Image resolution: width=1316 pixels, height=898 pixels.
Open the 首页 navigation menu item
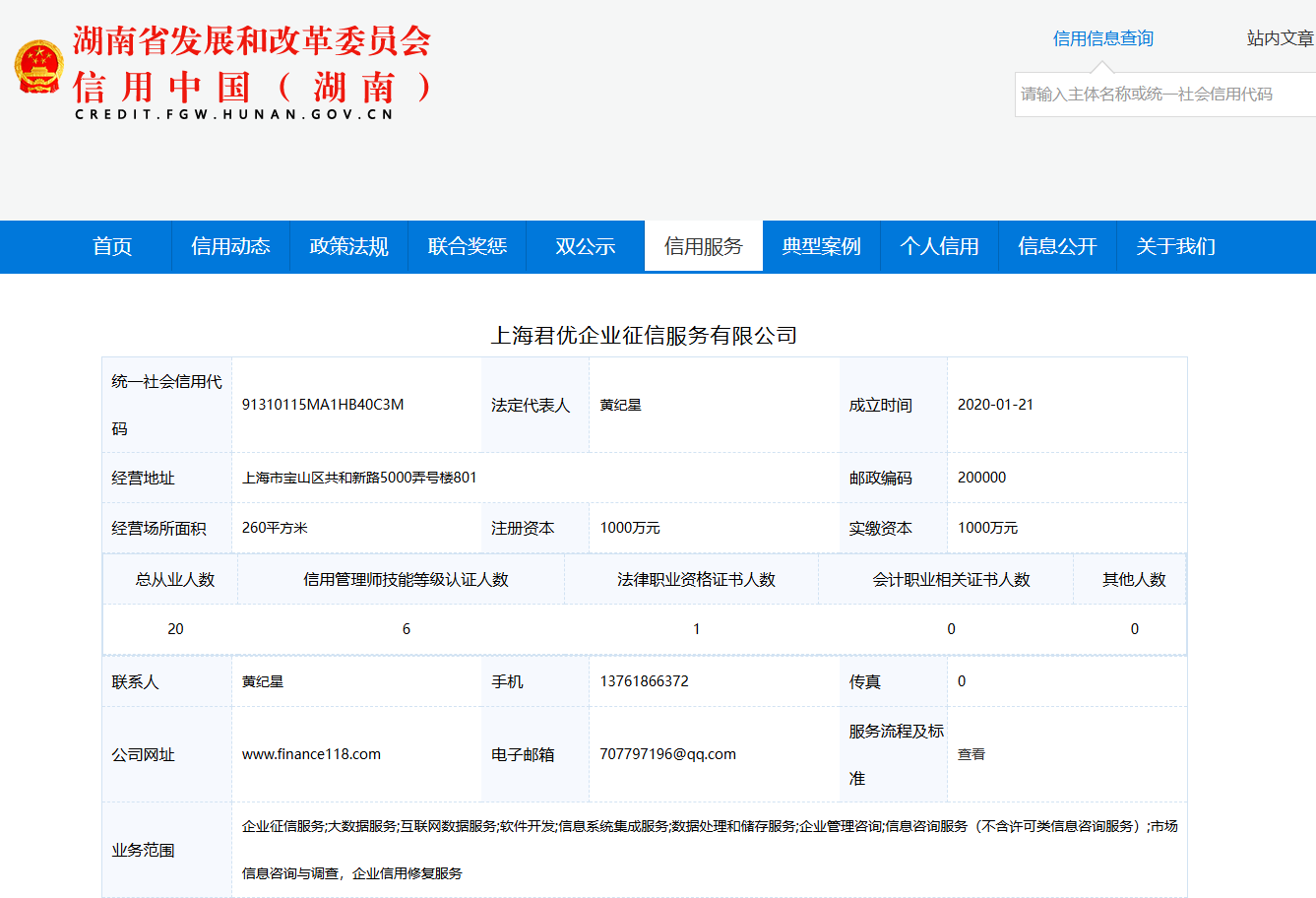[112, 246]
